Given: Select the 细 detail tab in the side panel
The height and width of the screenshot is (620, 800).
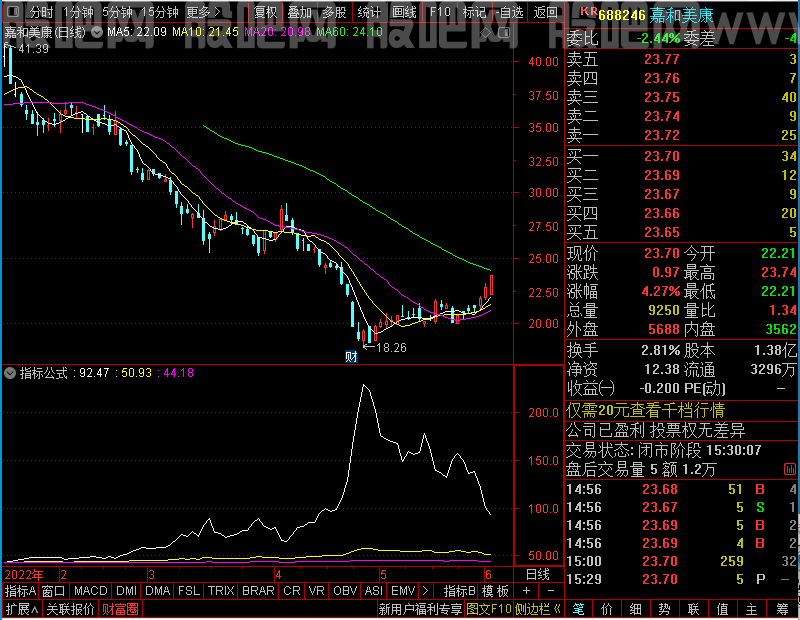Looking at the screenshot, I should click(635, 609).
